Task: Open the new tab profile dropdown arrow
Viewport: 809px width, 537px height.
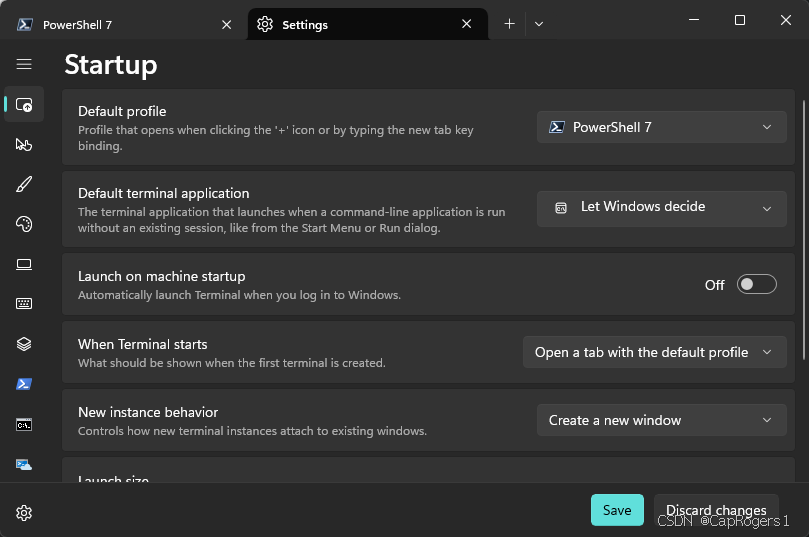Action: click(x=539, y=24)
